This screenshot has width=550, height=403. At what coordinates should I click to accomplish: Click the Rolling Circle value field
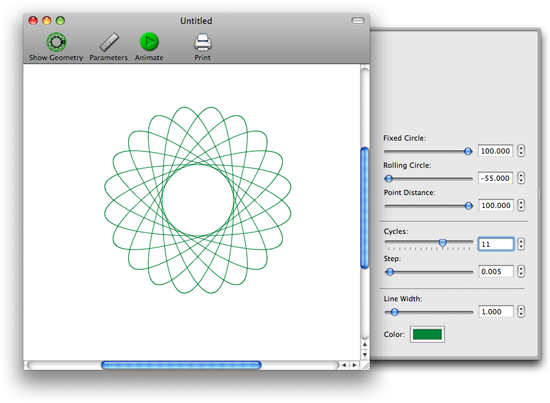(x=495, y=178)
